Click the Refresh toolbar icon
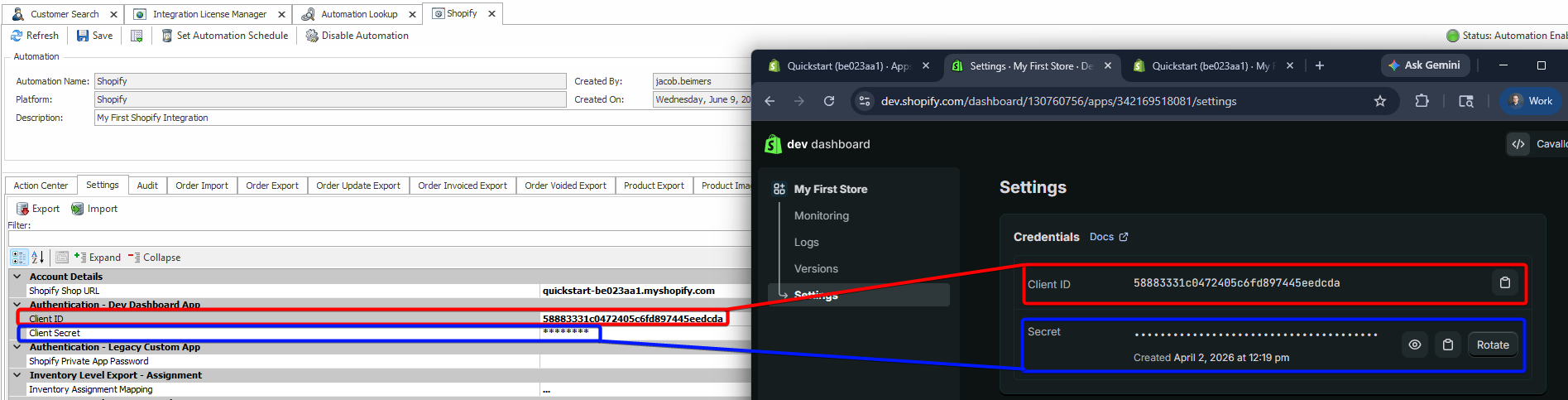Screen dimensions: 1568x400 (17, 36)
